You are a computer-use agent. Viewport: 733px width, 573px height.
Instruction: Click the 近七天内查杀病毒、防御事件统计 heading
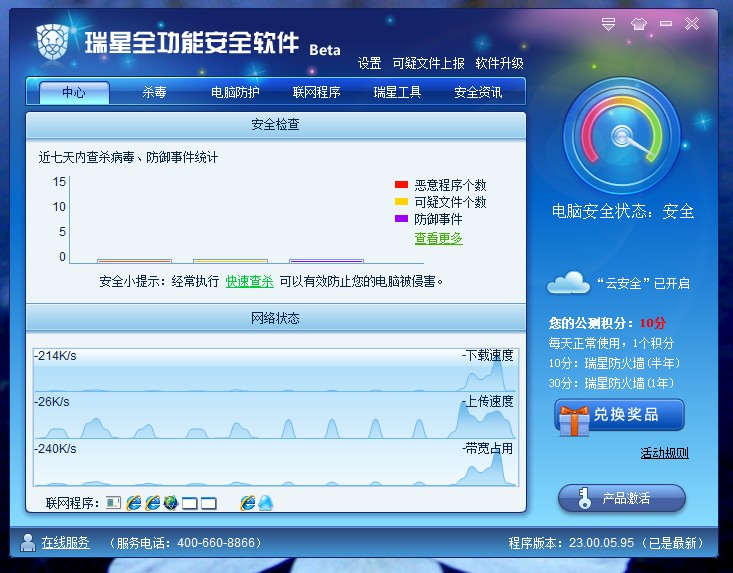pyautogui.click(x=128, y=158)
